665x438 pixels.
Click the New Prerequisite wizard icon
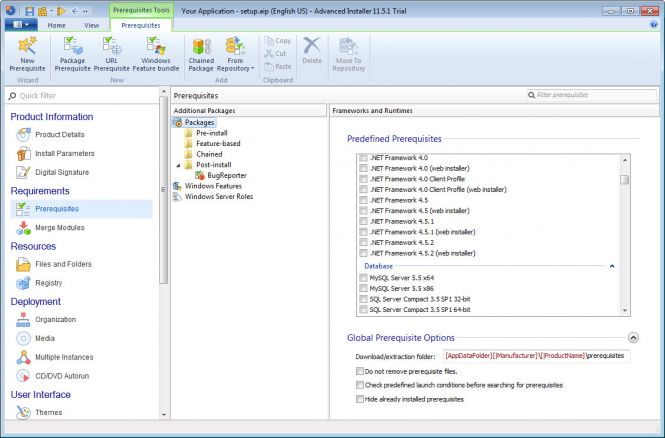click(x=27, y=53)
